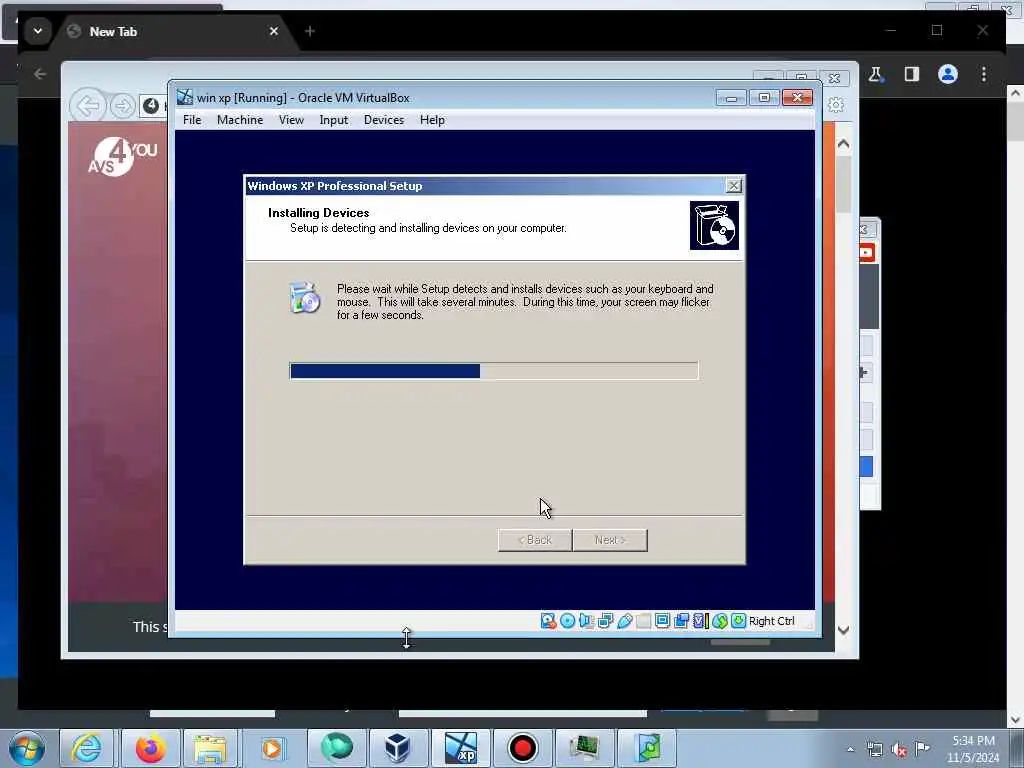
Task: Open the Help menu in VirtualBox
Action: [x=432, y=120]
